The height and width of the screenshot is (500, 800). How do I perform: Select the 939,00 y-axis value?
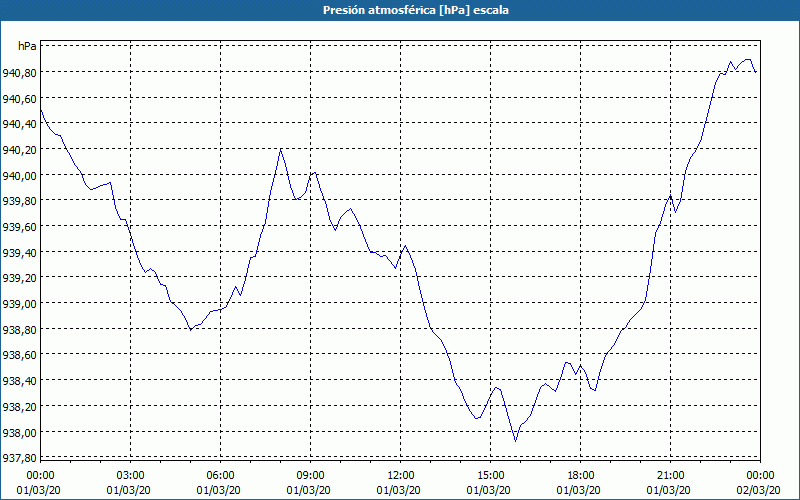click(19, 304)
